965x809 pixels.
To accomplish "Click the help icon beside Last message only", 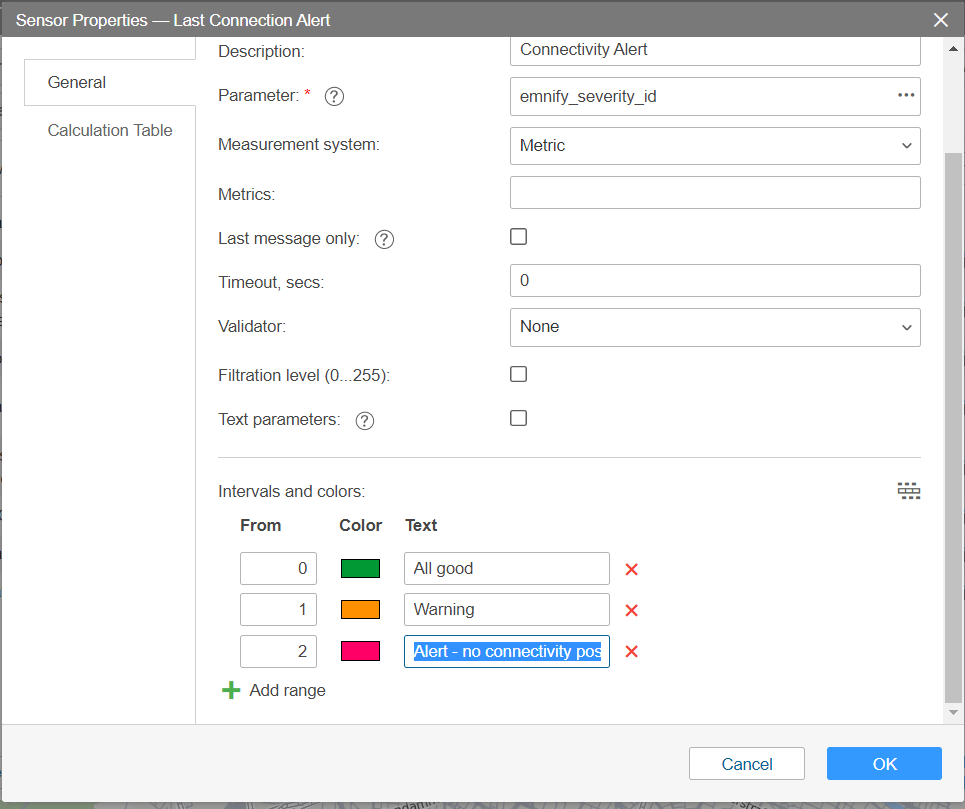I will click(x=384, y=240).
